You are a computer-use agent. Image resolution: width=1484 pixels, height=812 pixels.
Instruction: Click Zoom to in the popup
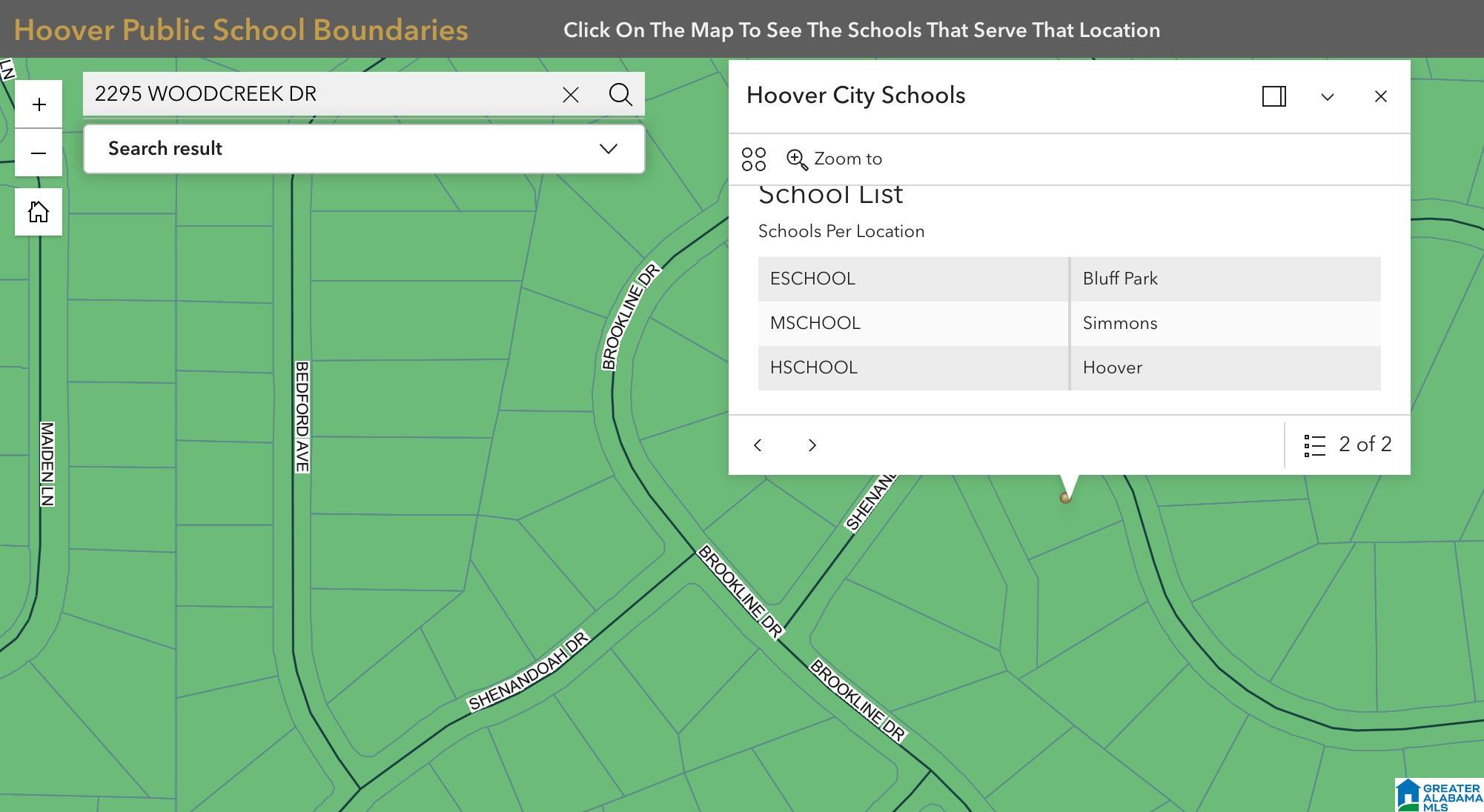point(835,159)
